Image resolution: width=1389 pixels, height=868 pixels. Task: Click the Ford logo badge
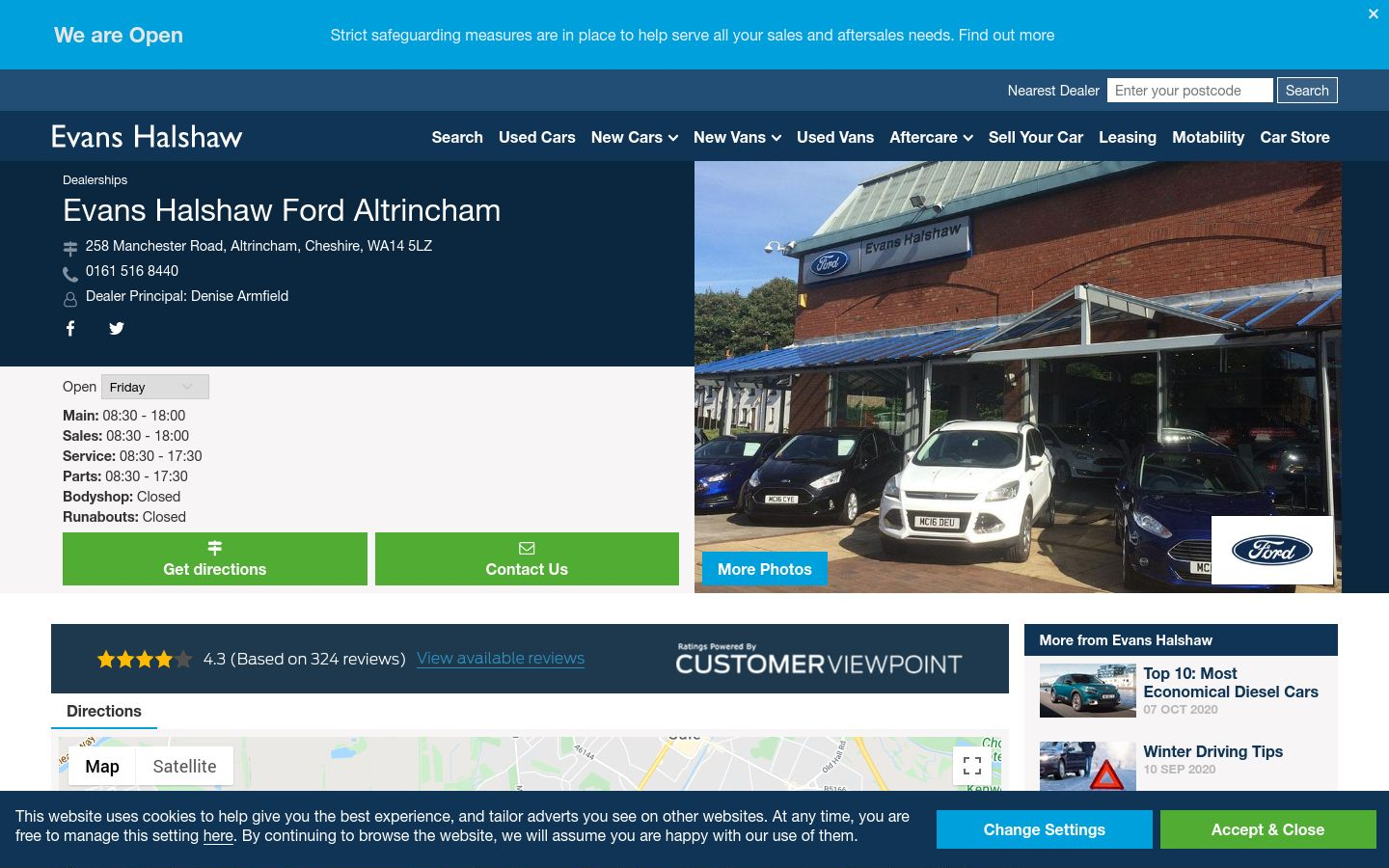(1272, 551)
